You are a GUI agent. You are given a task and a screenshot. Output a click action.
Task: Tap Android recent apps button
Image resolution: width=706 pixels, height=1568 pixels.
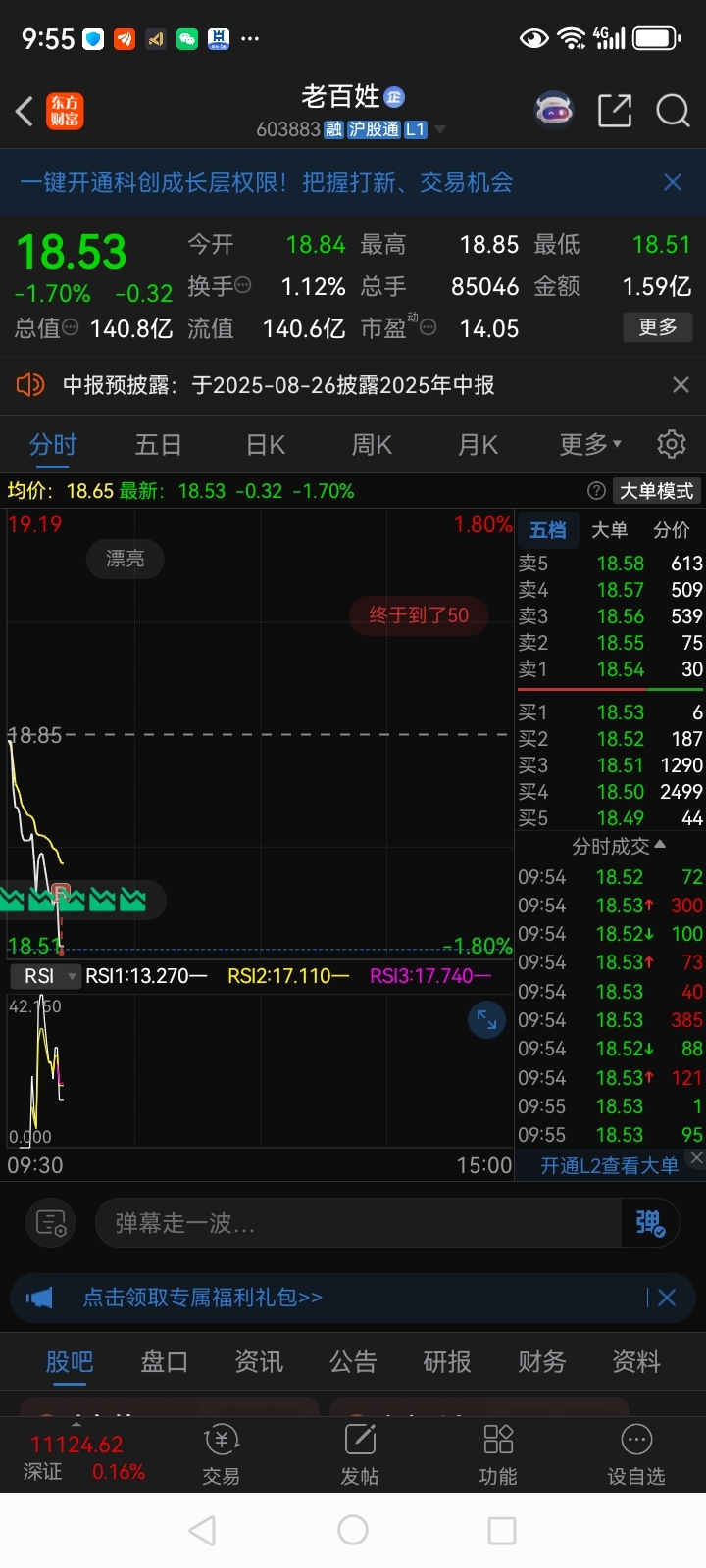(x=502, y=1530)
